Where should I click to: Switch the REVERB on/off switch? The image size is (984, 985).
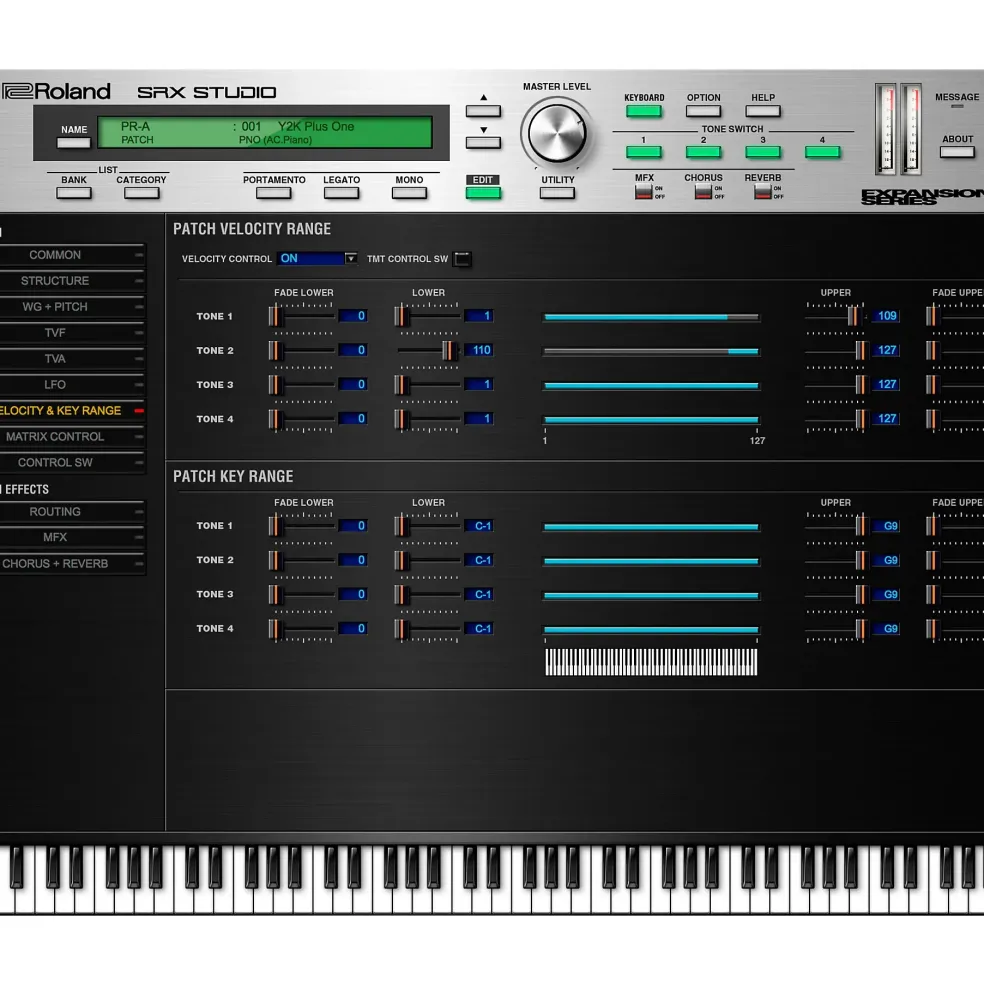762,192
